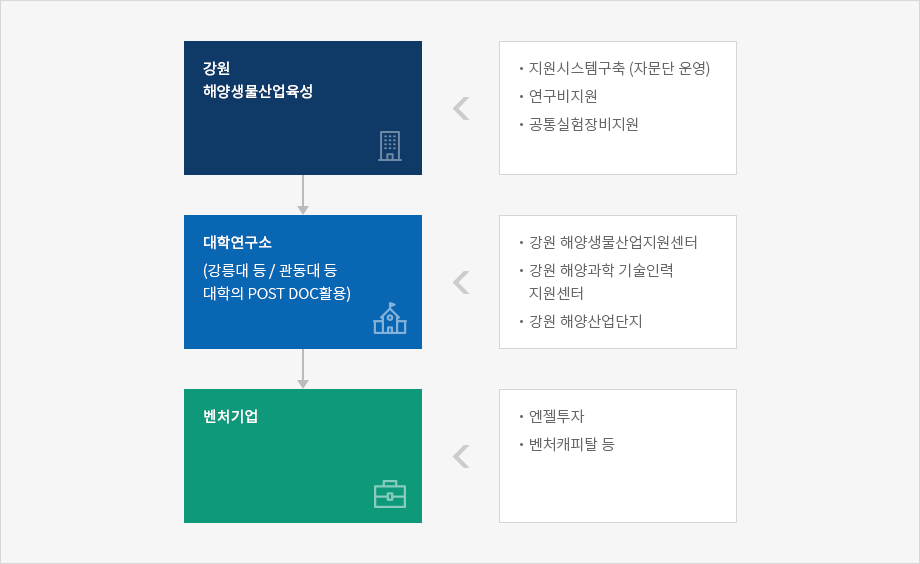Click the POST DOC활용 description line

point(277,293)
